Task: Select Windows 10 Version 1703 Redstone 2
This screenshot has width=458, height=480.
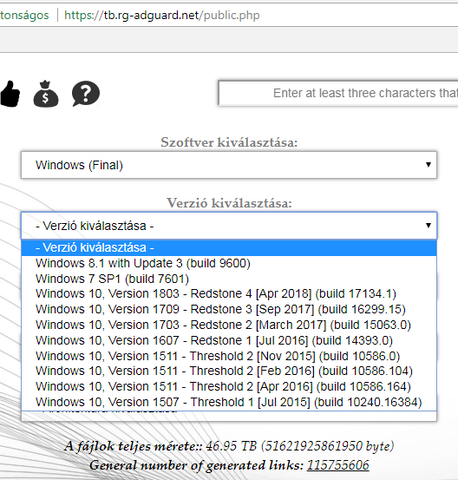Action: coord(229,325)
